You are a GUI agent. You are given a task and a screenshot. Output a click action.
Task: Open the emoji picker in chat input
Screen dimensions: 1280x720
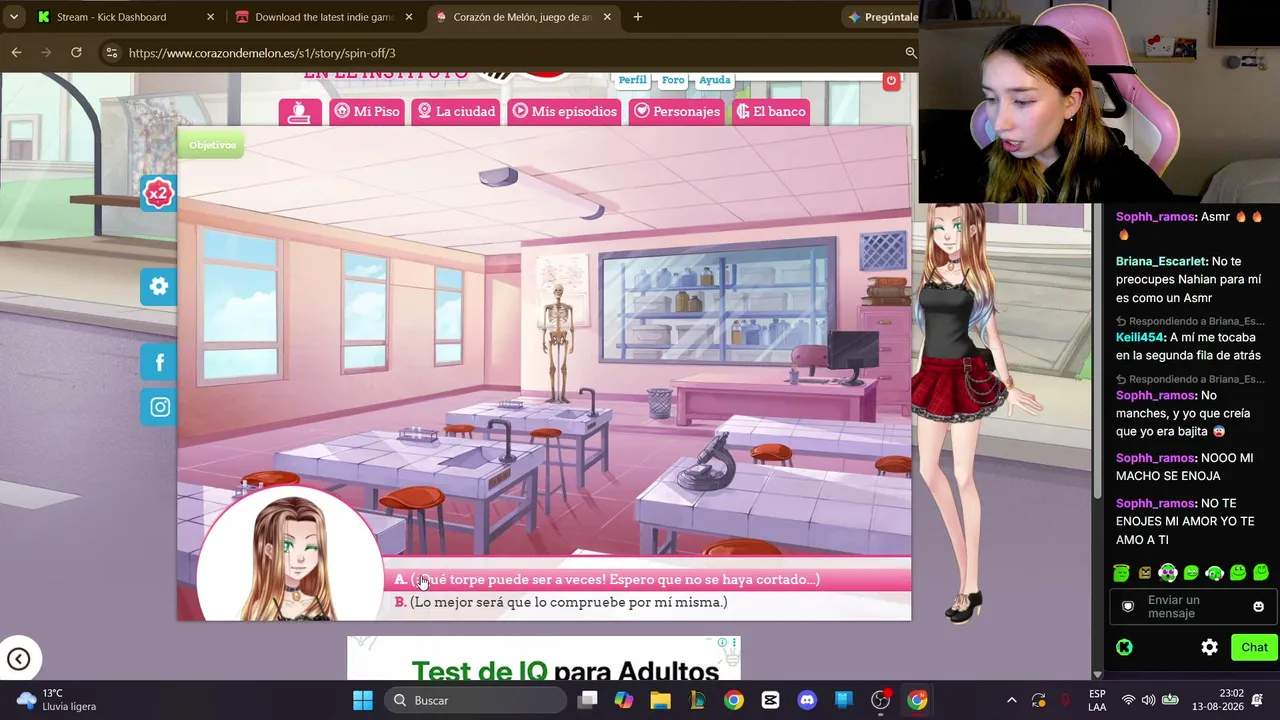click(1258, 606)
